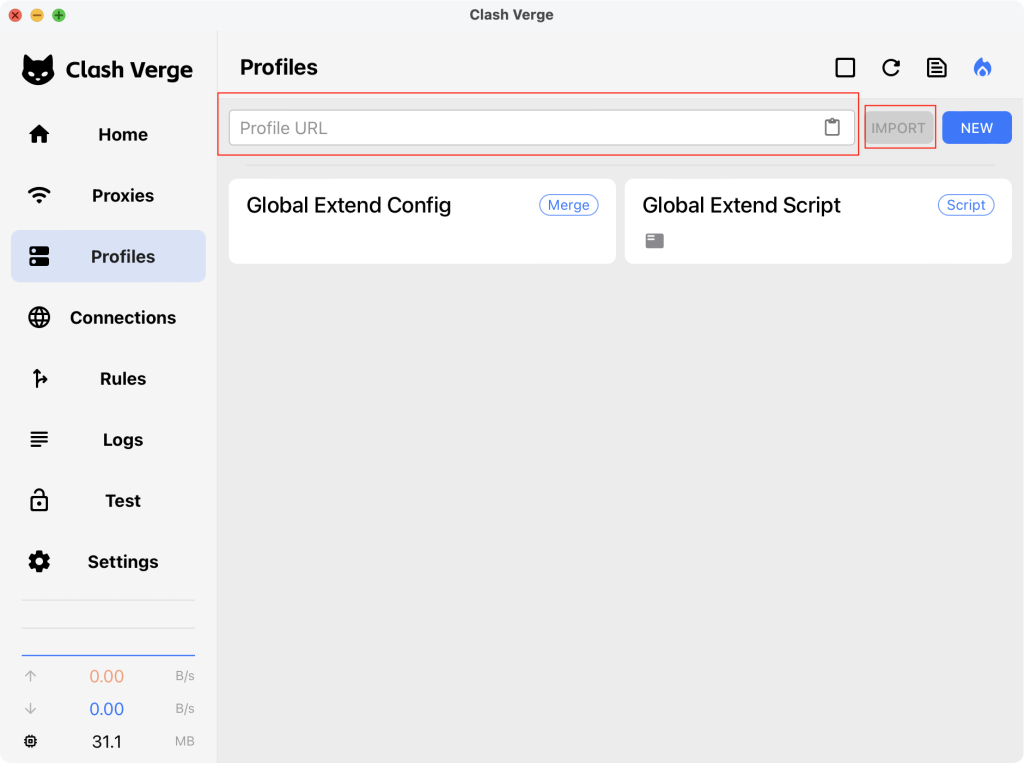The image size is (1024, 763).
Task: Click the file icon under Global Extend Script
Action: (x=654, y=241)
